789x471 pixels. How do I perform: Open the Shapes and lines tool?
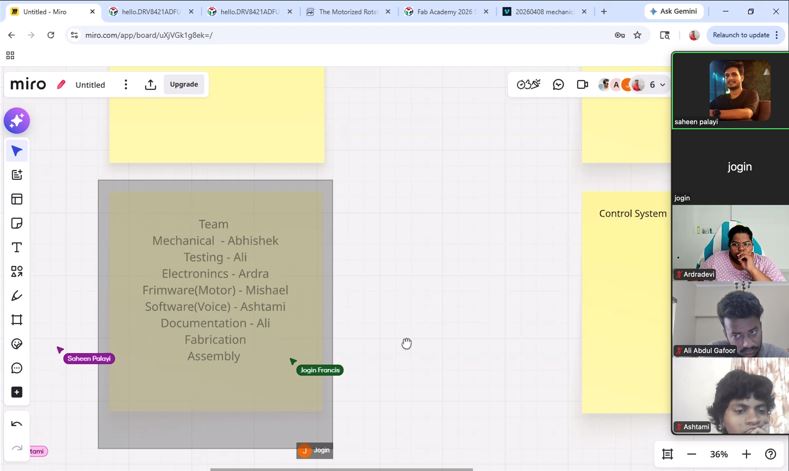click(x=17, y=271)
